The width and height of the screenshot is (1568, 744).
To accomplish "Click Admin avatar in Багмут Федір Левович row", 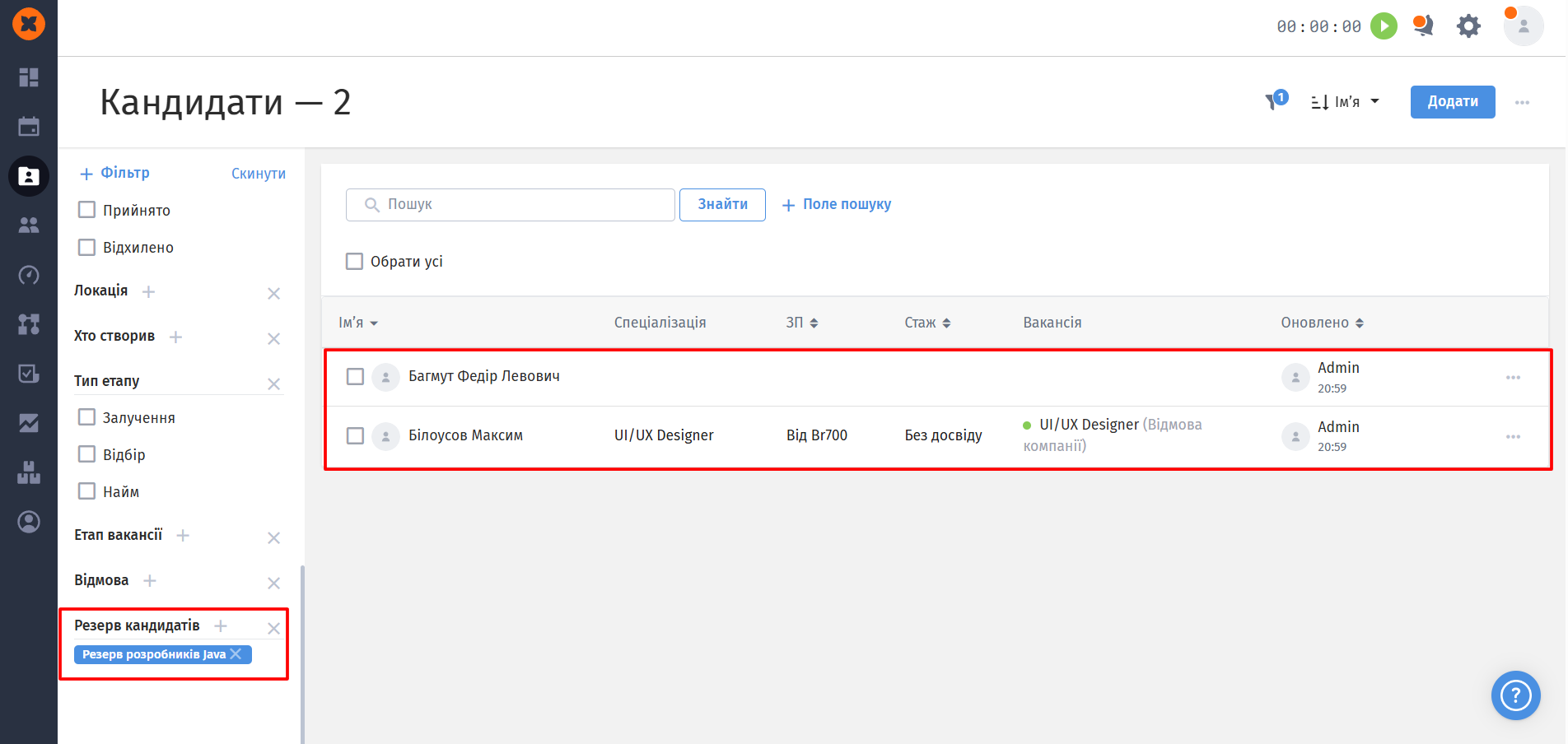I will coord(1295,378).
